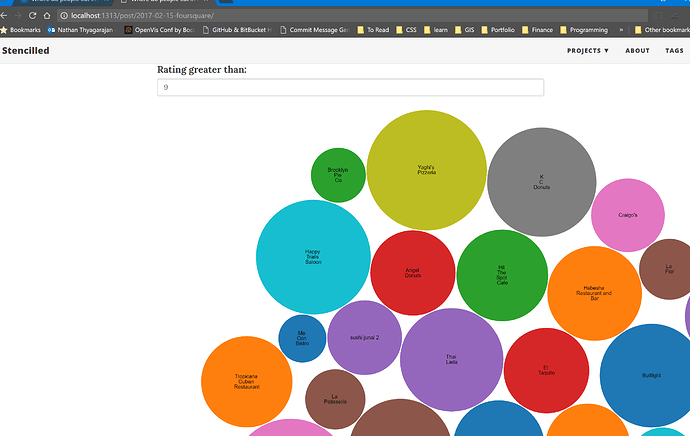The image size is (690, 436).
Task: Select the Hit The Spot Cafe bubble
Action: tap(502, 275)
